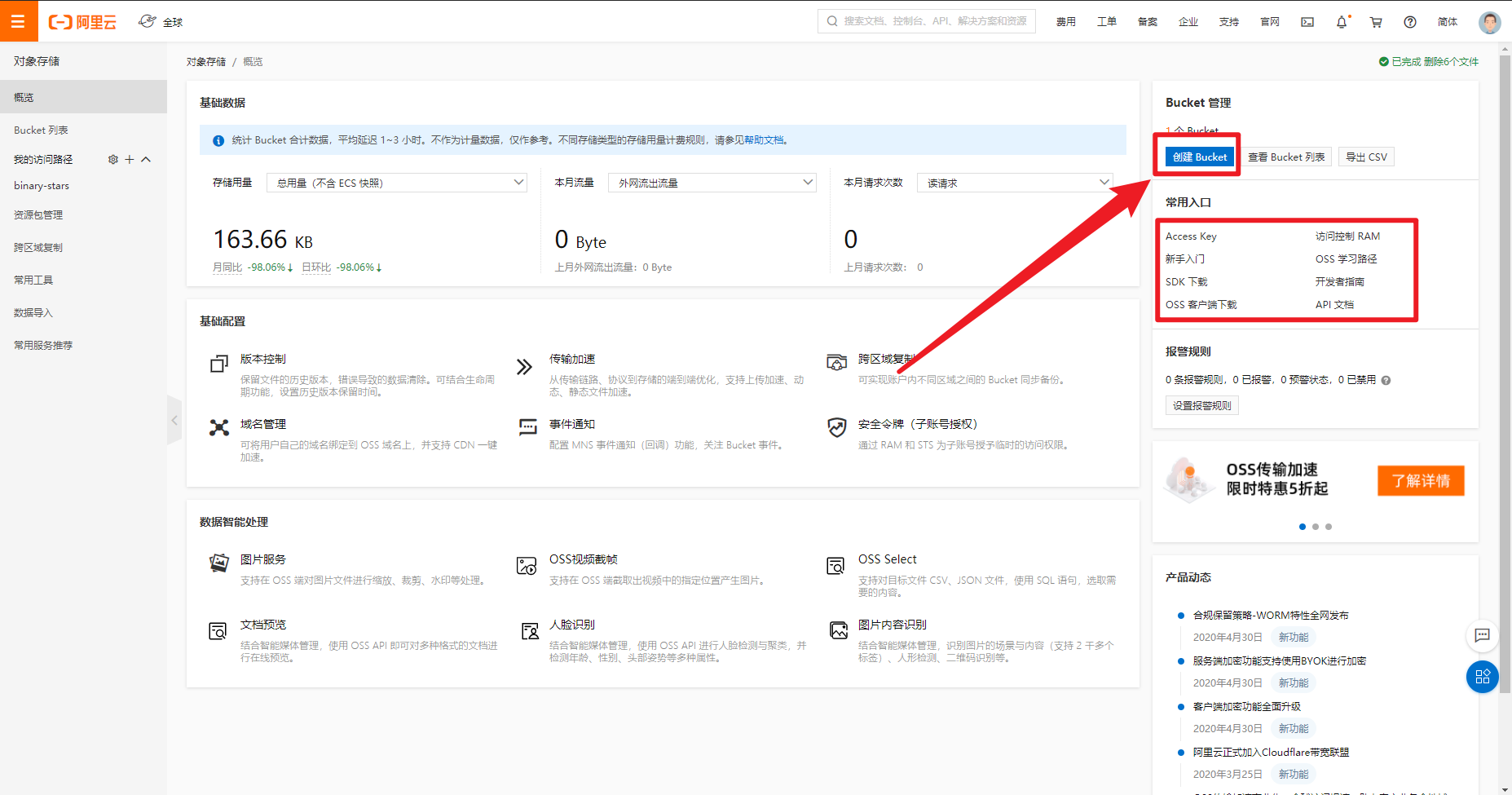The height and width of the screenshot is (795, 1512).
Task: Open the API 文档 link
Action: 1334,305
